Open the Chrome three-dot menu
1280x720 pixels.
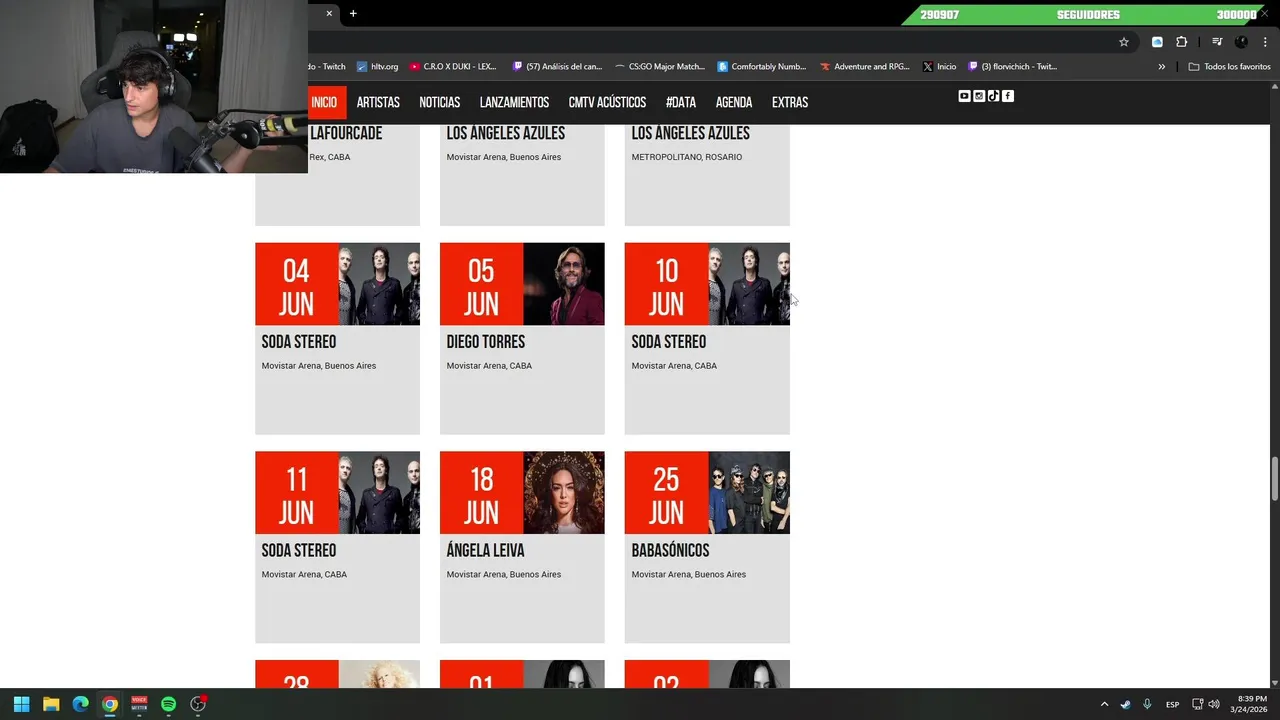coord(1265,42)
